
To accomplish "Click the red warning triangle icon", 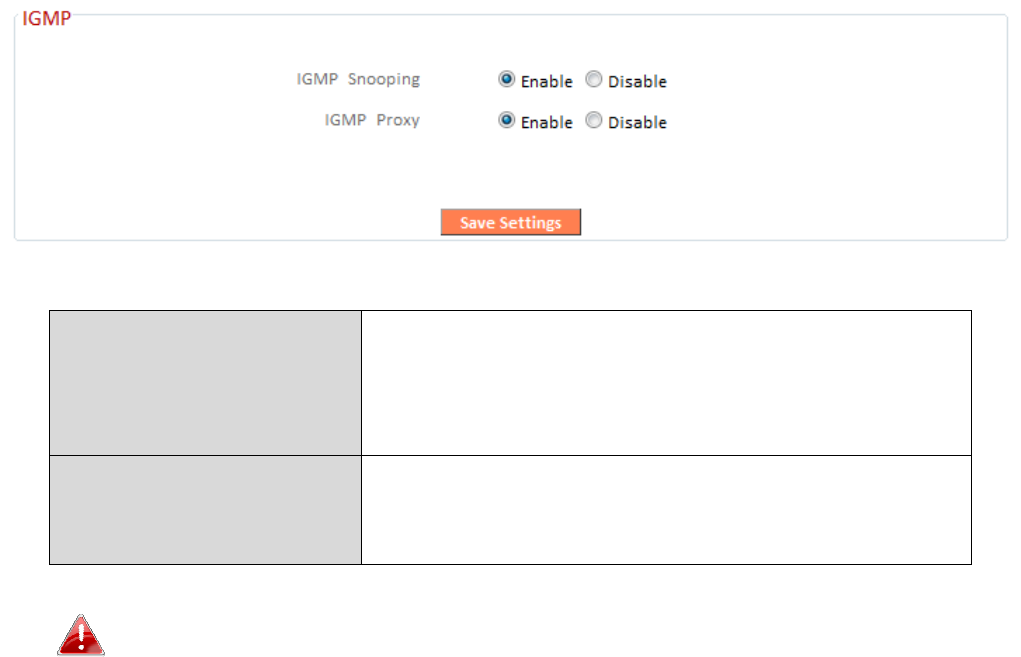I will coord(81,637).
